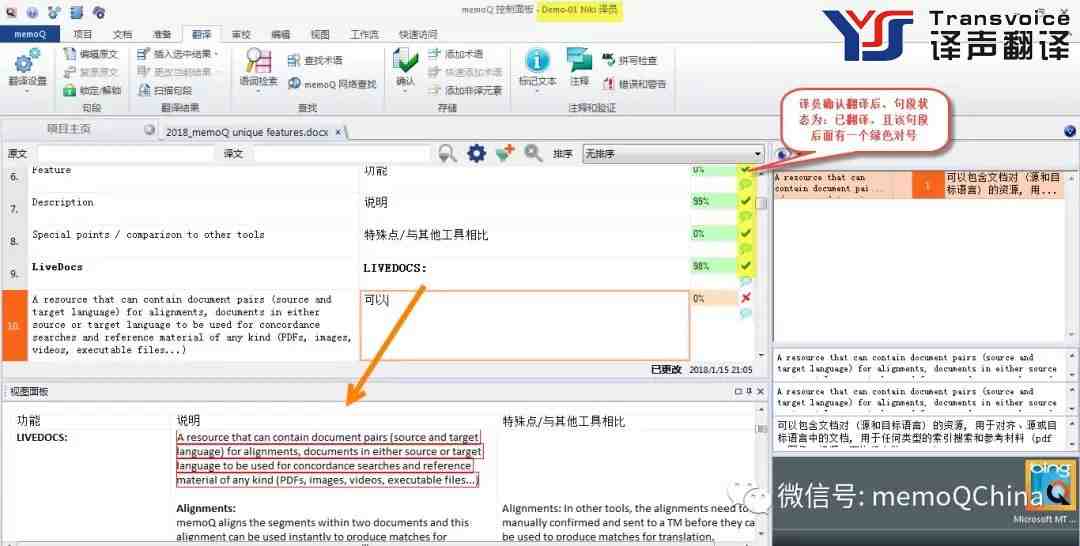Open comment bubble of segment 10
Screen dimensions: 1080x546
pos(745,314)
